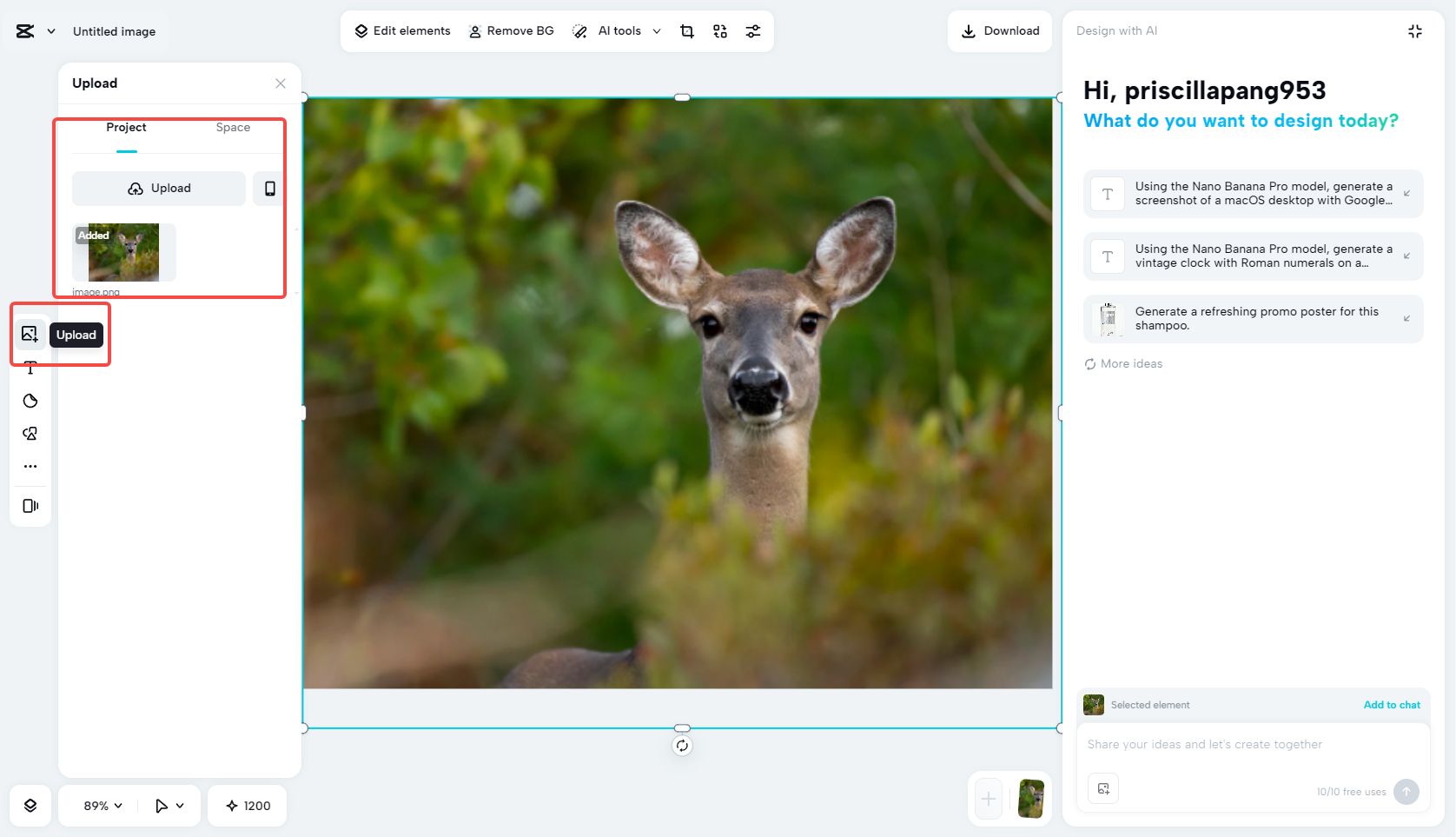Viewport: 1456px width, 837px height.
Task: Click the Download button
Action: (999, 30)
